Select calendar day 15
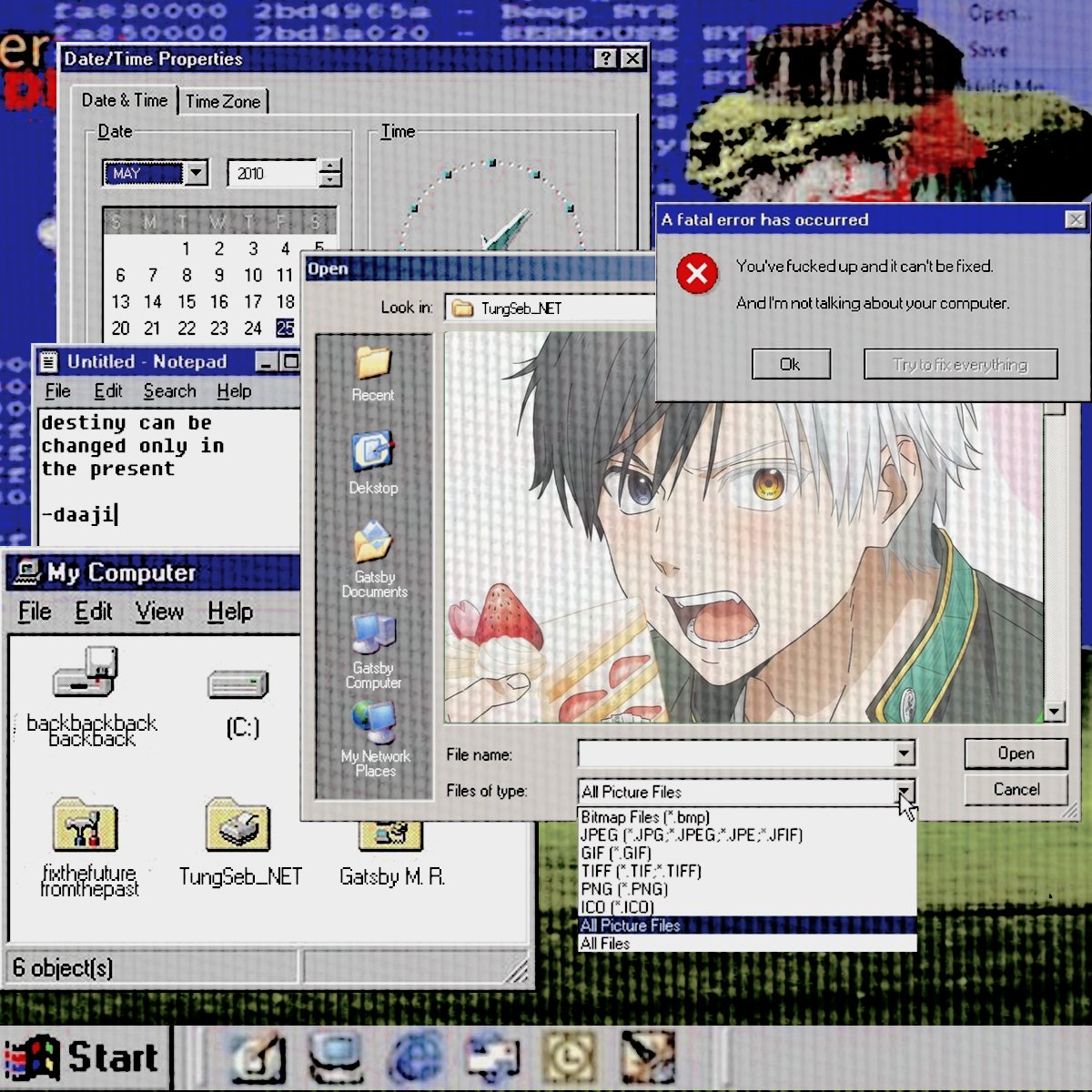The width and height of the screenshot is (1092, 1092). (187, 301)
